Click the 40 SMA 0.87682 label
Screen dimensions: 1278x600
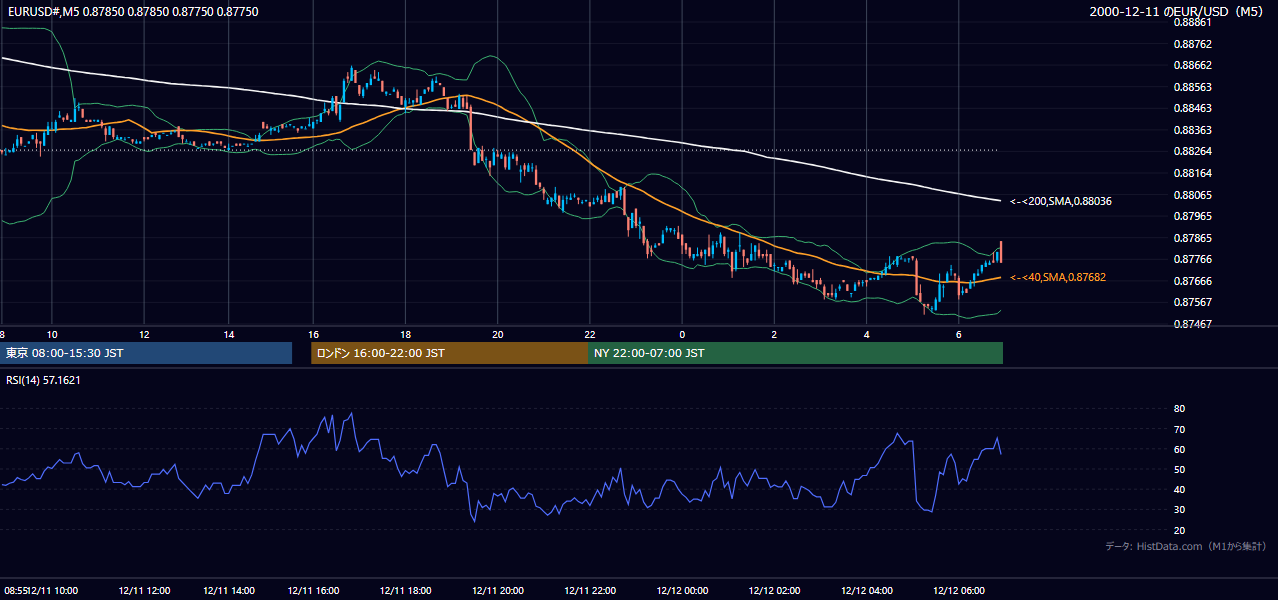point(1058,277)
